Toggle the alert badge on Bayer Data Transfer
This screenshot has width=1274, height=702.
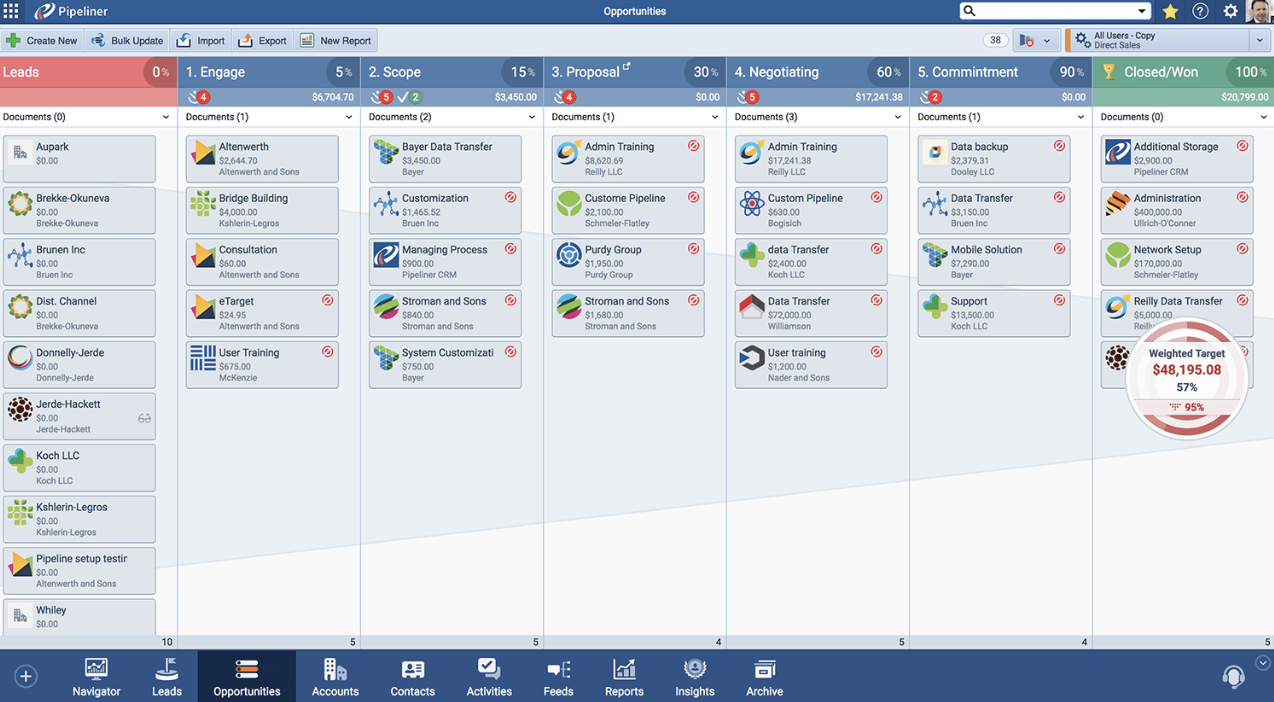pyautogui.click(x=510, y=146)
